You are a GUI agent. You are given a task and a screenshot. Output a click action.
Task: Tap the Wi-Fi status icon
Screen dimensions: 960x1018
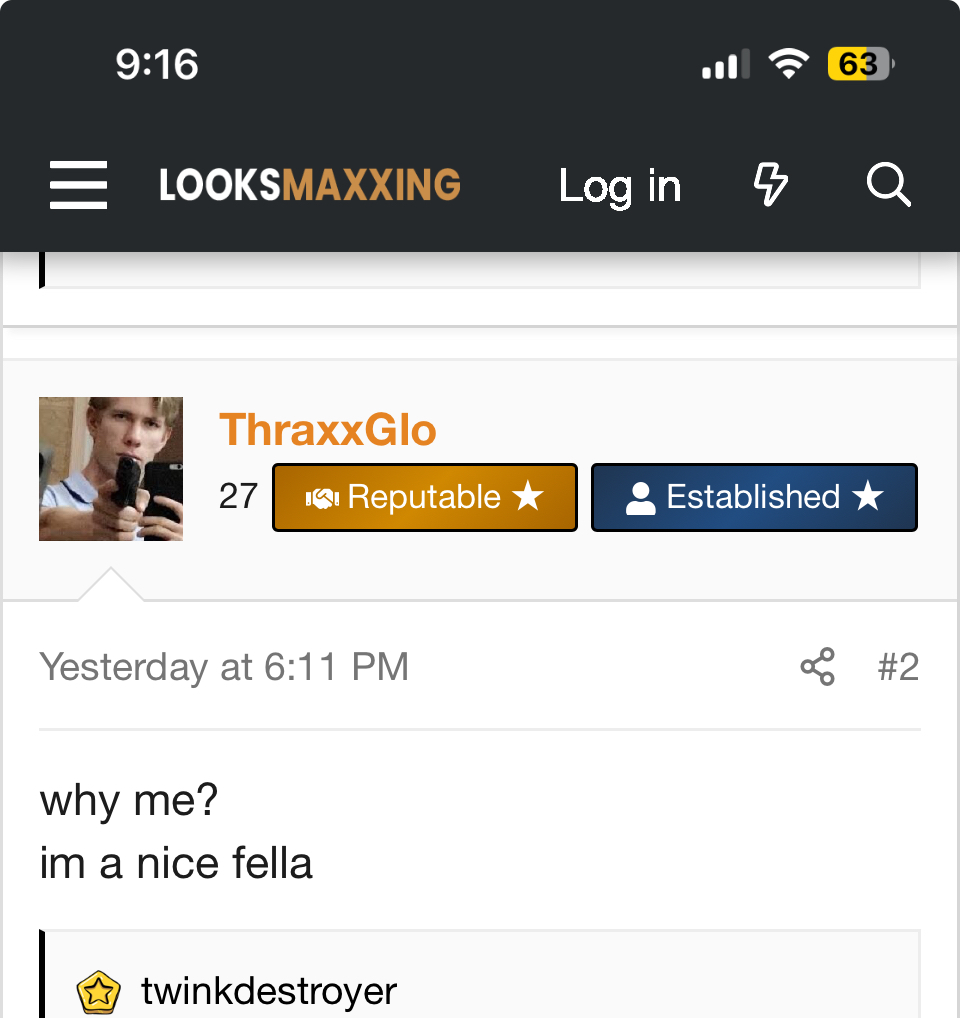coord(789,64)
